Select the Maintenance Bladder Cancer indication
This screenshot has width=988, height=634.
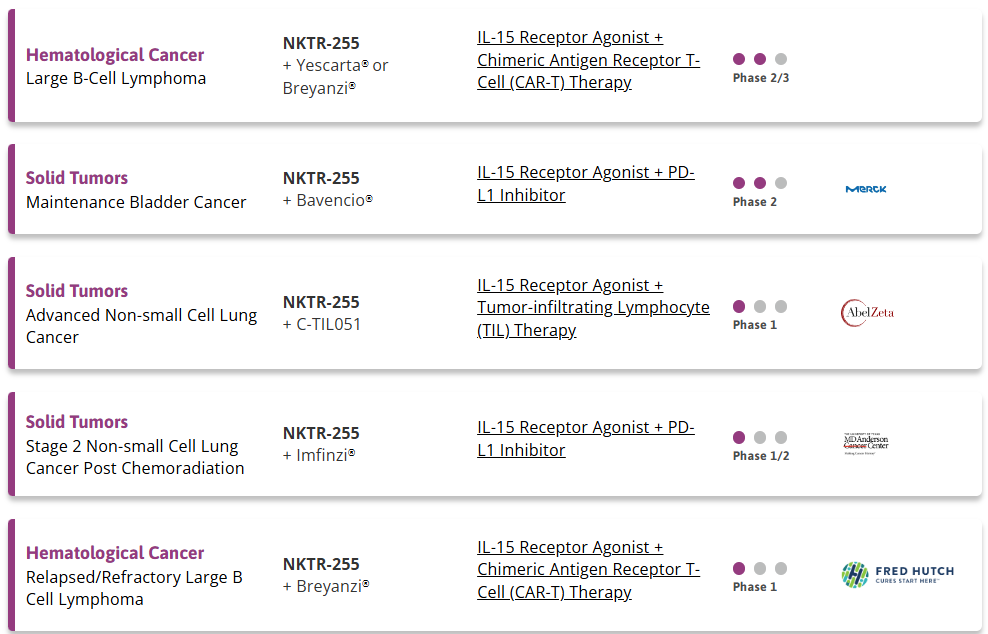click(136, 202)
